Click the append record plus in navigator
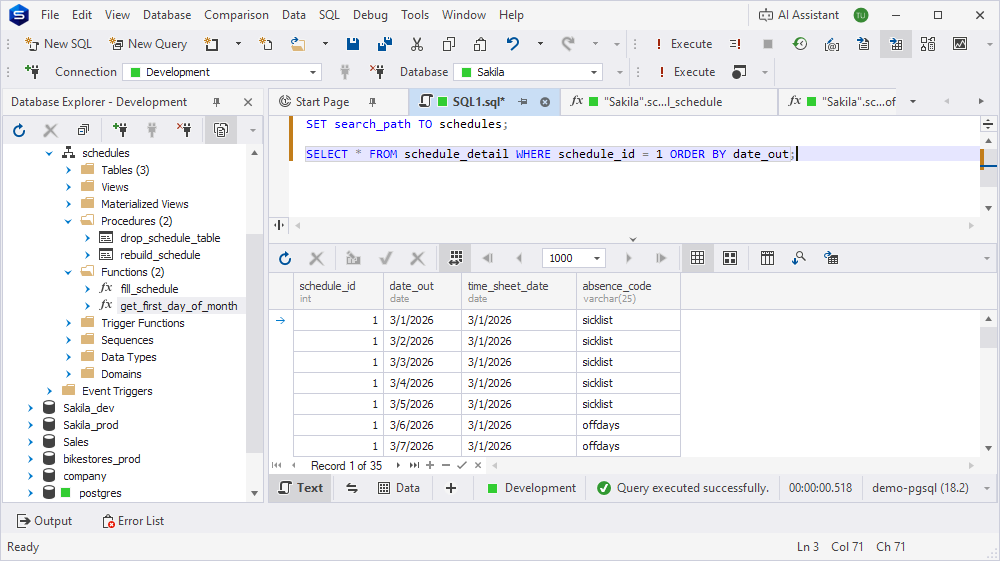Screen dimensions: 1000x561 coord(430,465)
